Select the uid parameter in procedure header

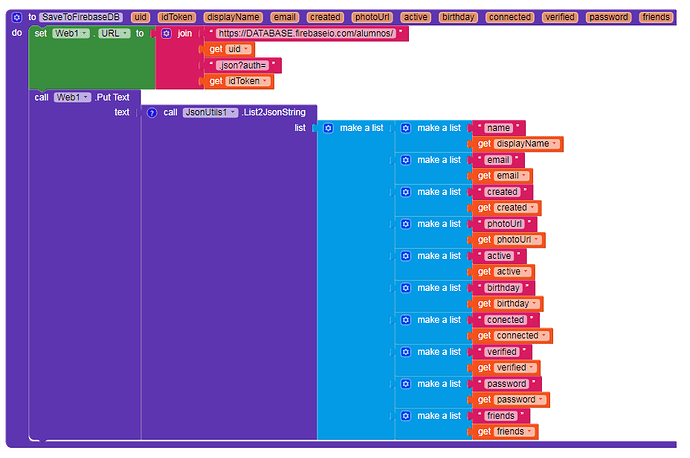pyautogui.click(x=140, y=17)
